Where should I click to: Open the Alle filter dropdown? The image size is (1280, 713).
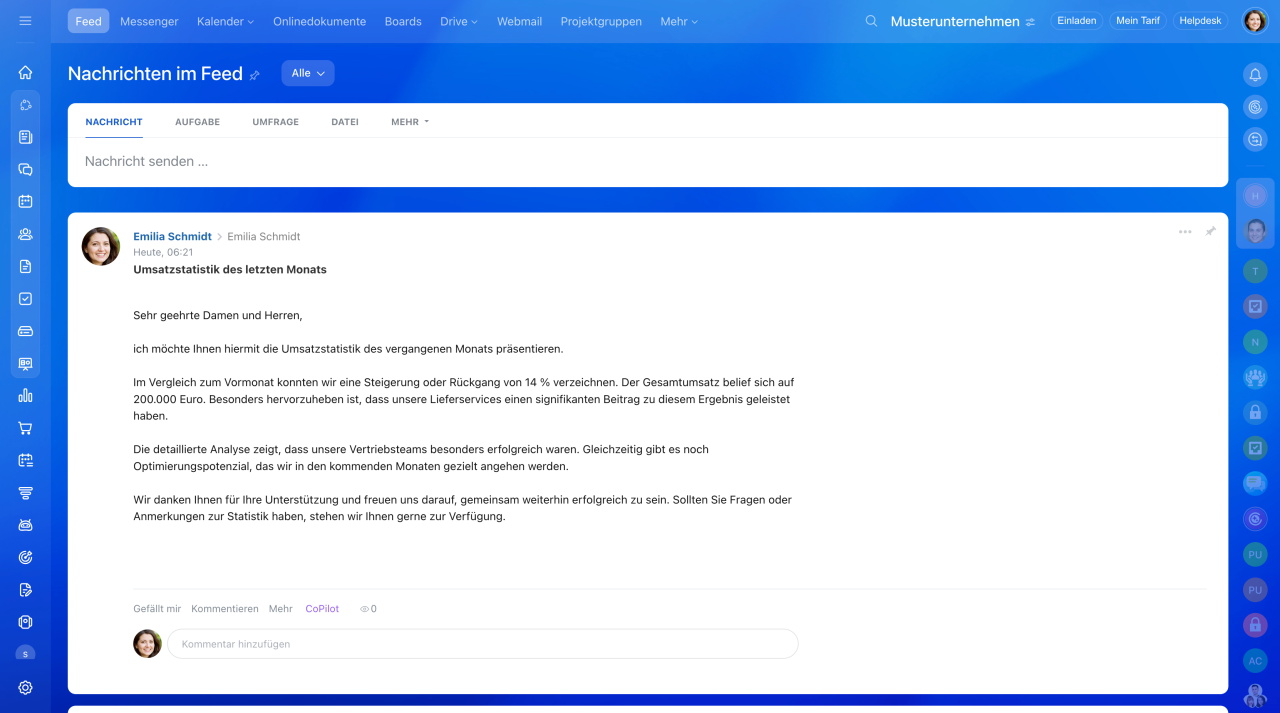click(x=308, y=73)
